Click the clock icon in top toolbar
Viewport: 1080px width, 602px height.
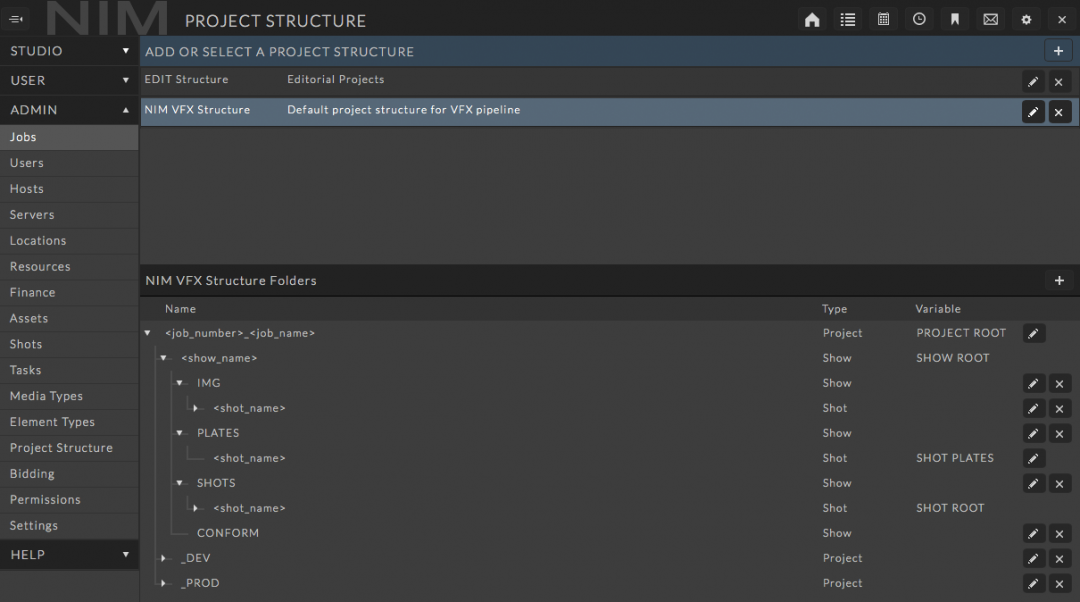tap(919, 19)
